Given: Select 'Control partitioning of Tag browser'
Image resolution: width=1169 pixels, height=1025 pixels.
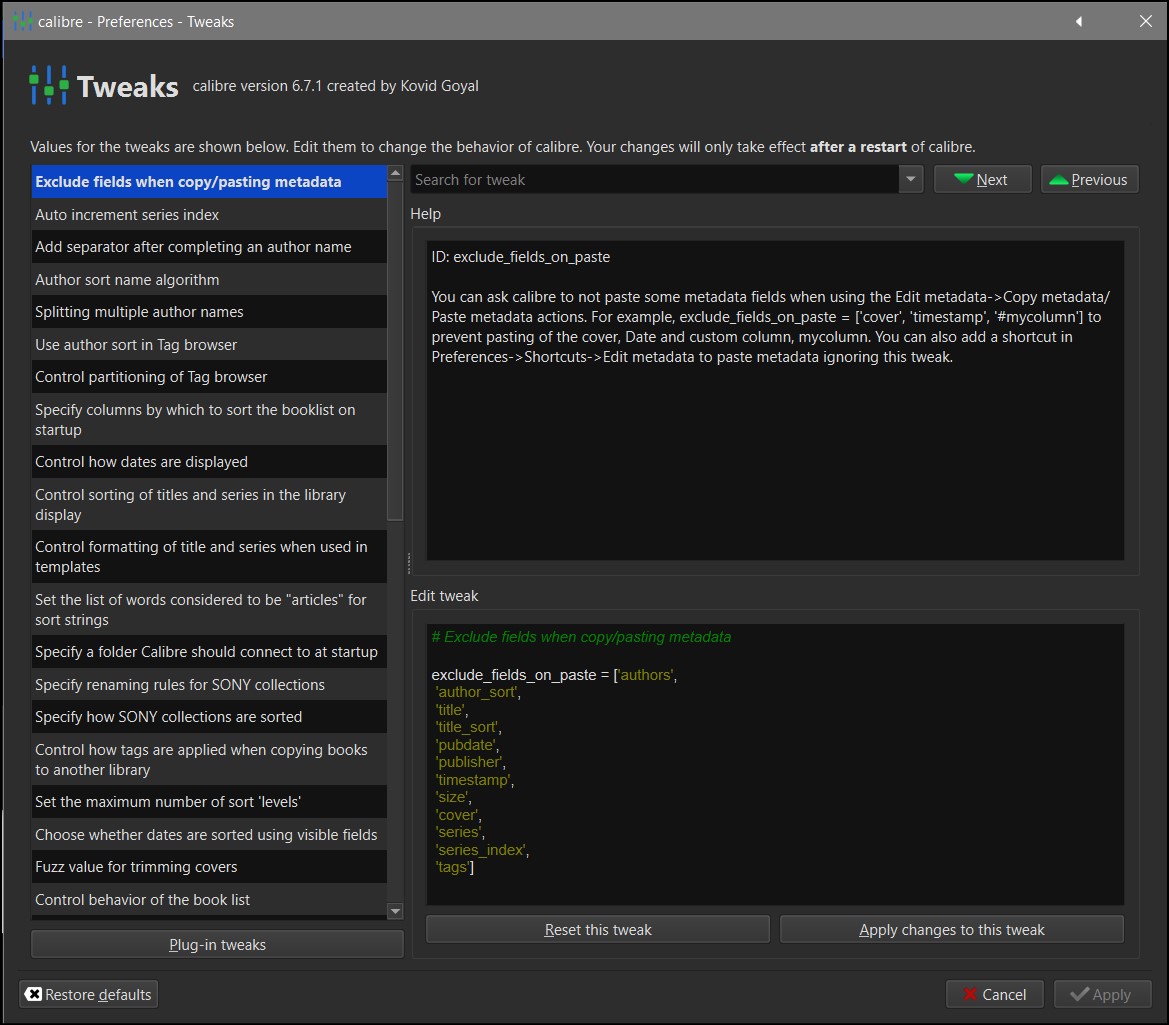Looking at the screenshot, I should (x=209, y=376).
